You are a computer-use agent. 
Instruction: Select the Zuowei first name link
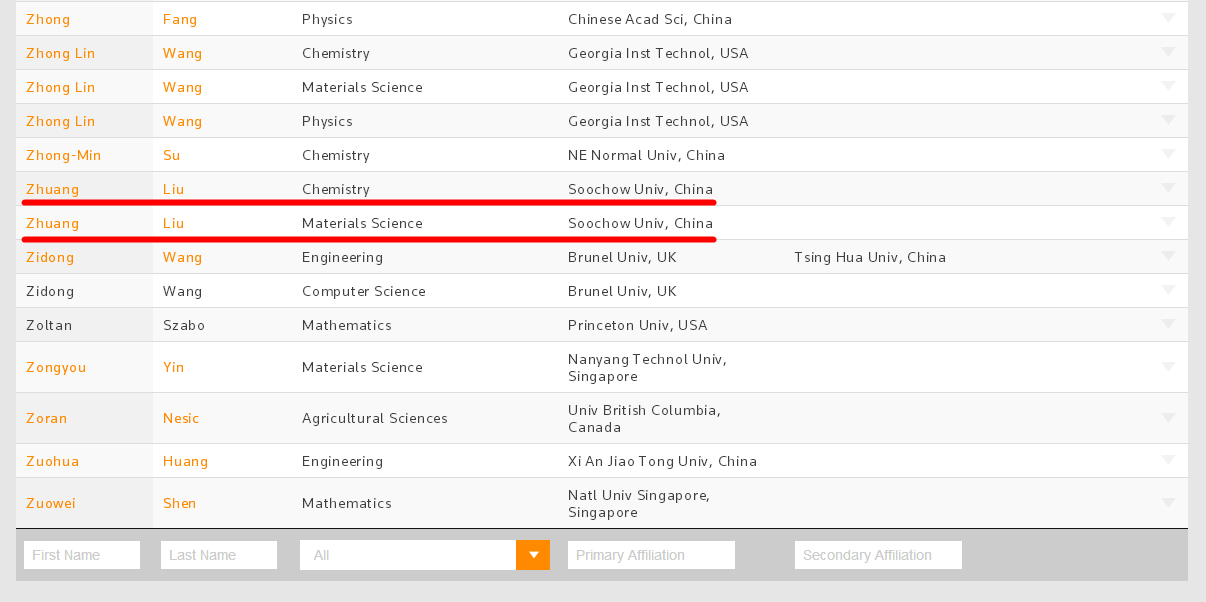click(x=51, y=503)
